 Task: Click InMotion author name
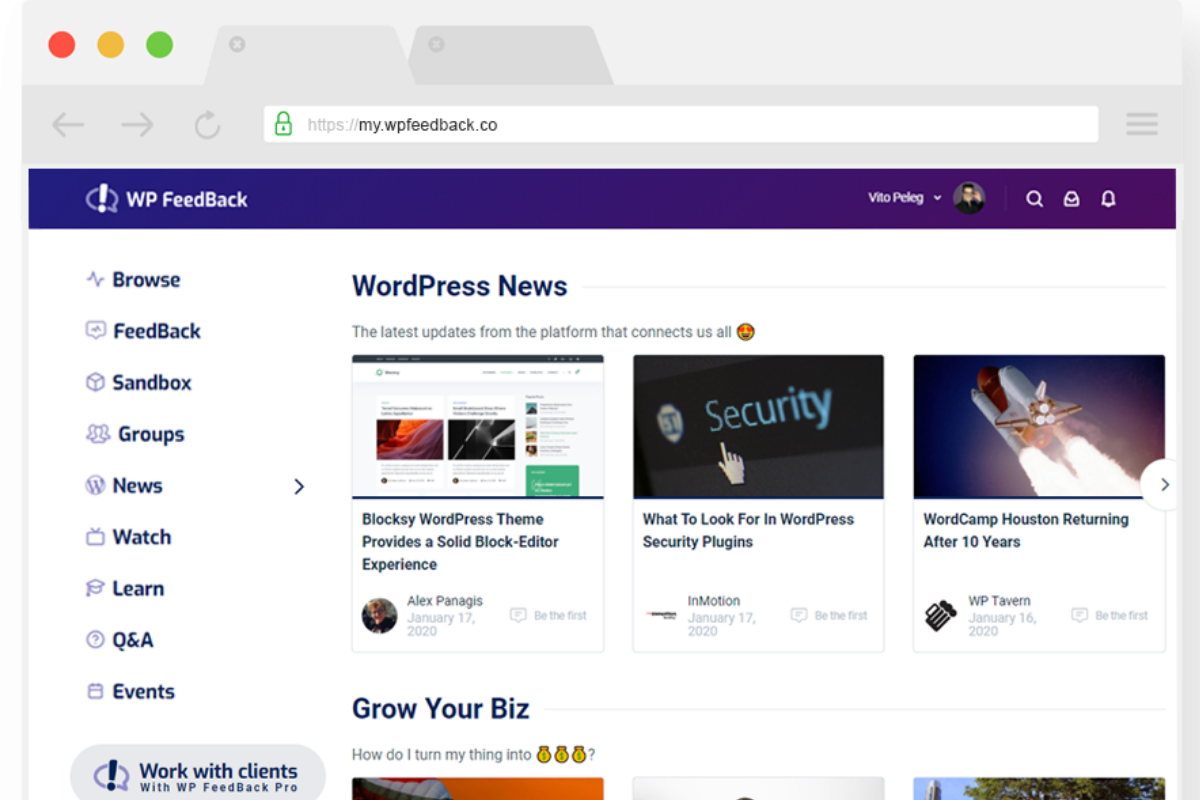tap(714, 601)
